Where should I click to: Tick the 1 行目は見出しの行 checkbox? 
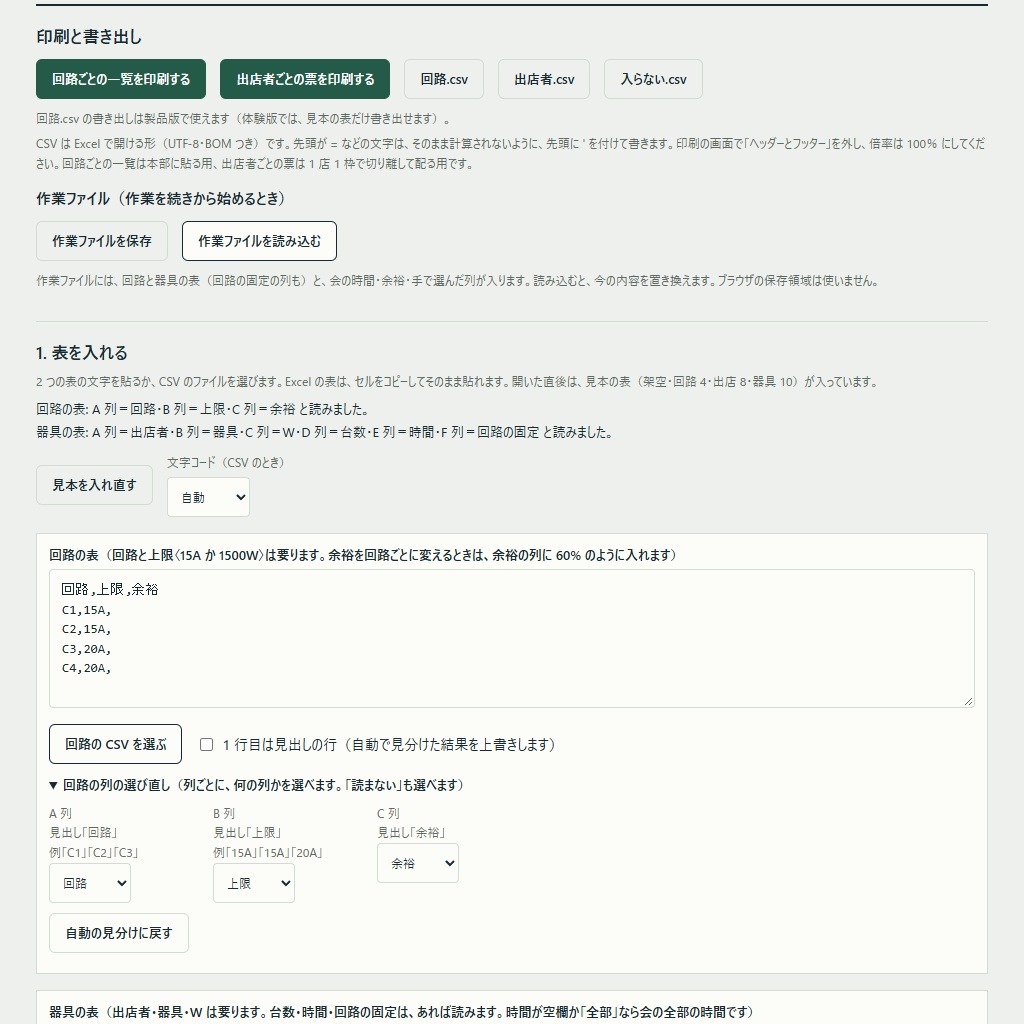tap(206, 744)
